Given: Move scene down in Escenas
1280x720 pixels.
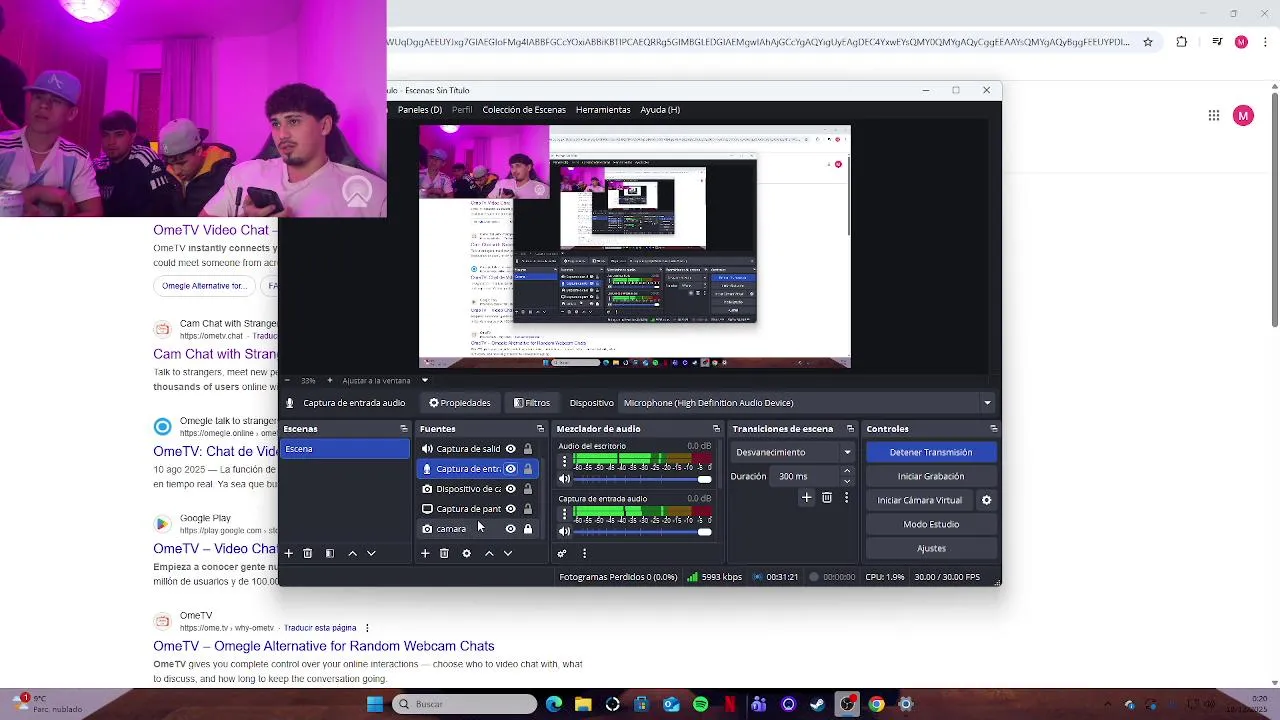Looking at the screenshot, I should coord(371,553).
